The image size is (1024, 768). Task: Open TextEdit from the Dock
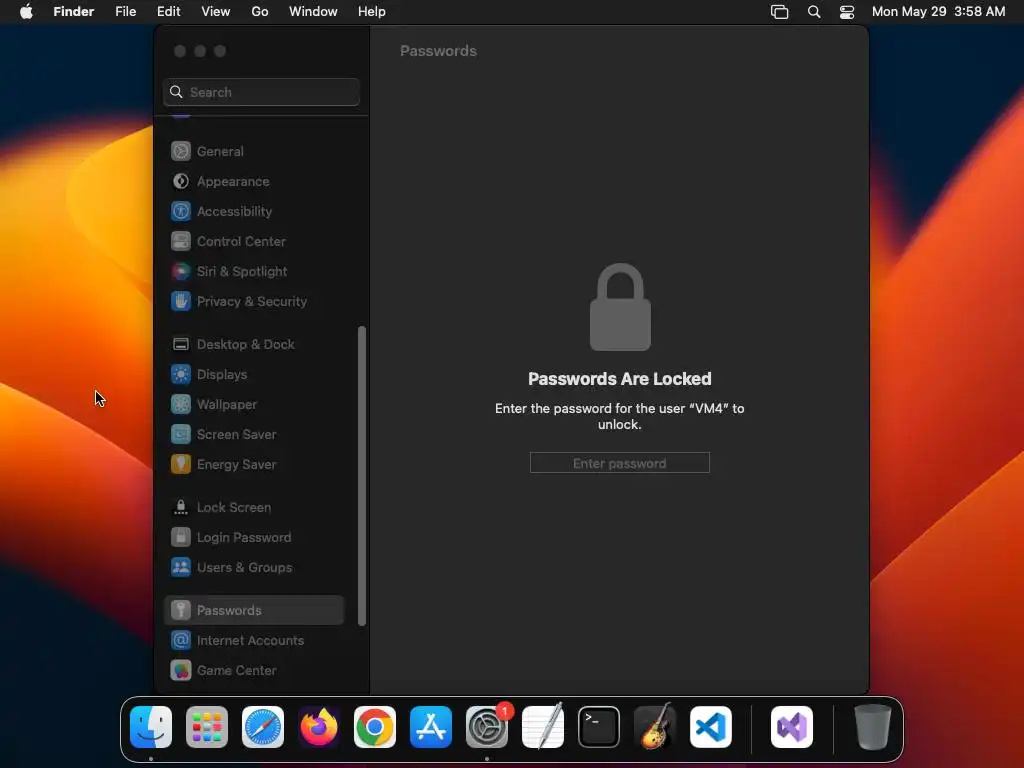(543, 727)
